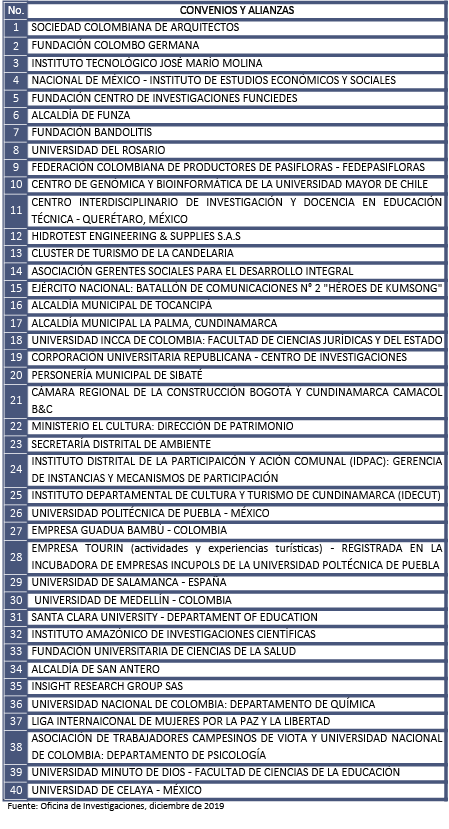This screenshot has height=829, width=449.
Task: Click row number 11 cell
Action: (16, 210)
